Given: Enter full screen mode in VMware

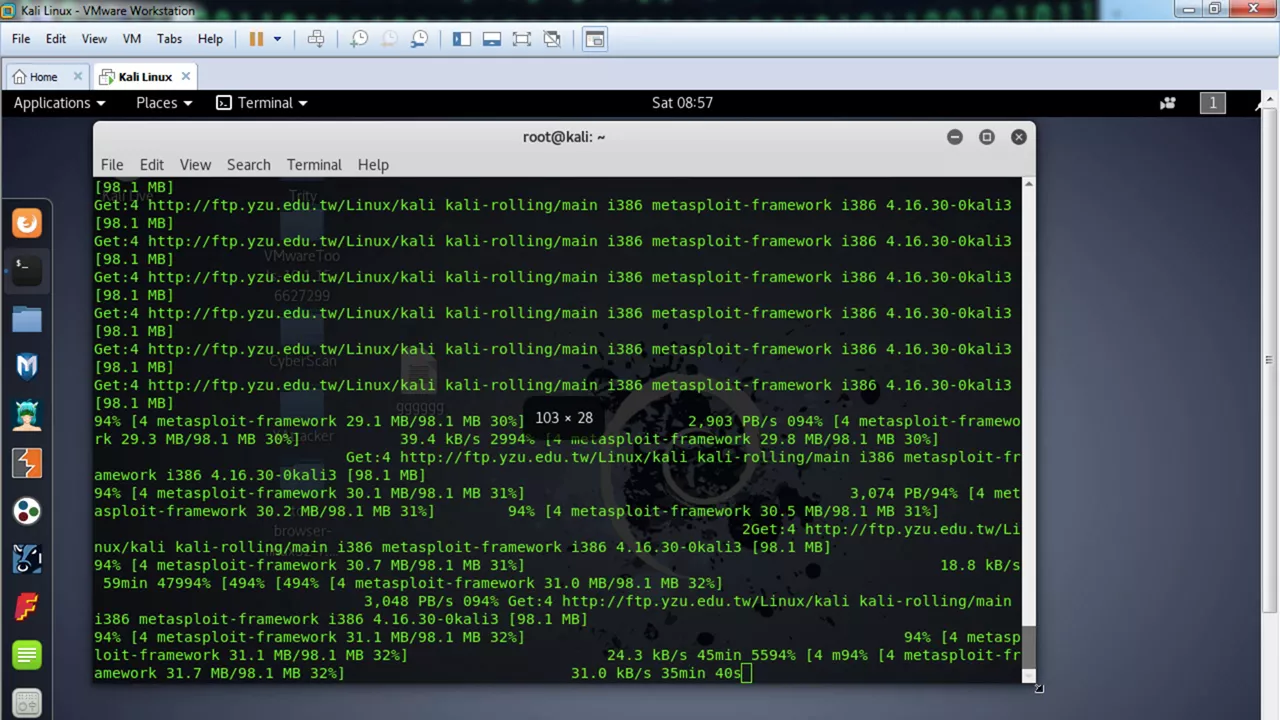Looking at the screenshot, I should coord(522,39).
